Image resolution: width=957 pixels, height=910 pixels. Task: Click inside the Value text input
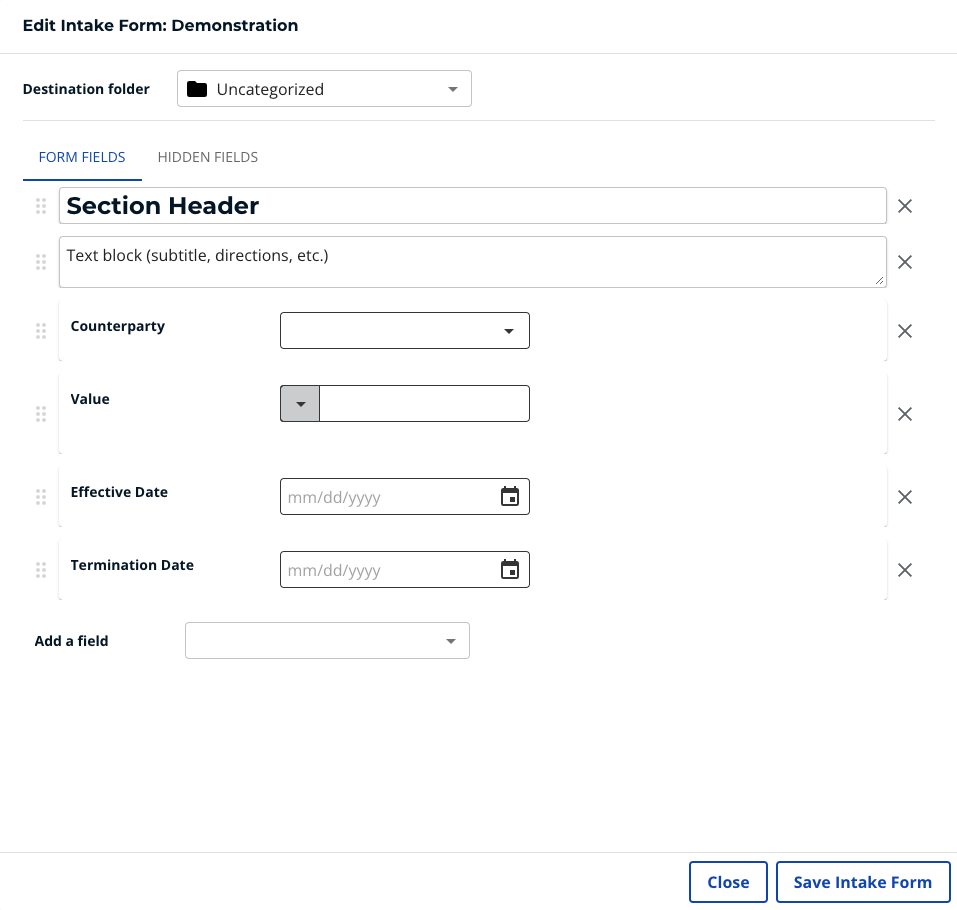424,403
